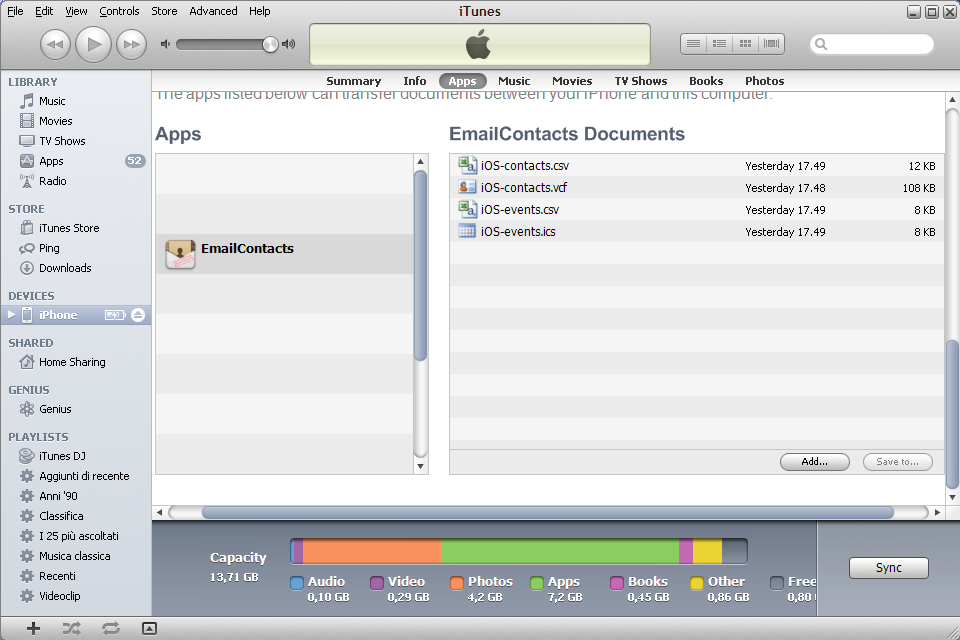
Task: Select iOS-events.ics file
Action: (697, 232)
